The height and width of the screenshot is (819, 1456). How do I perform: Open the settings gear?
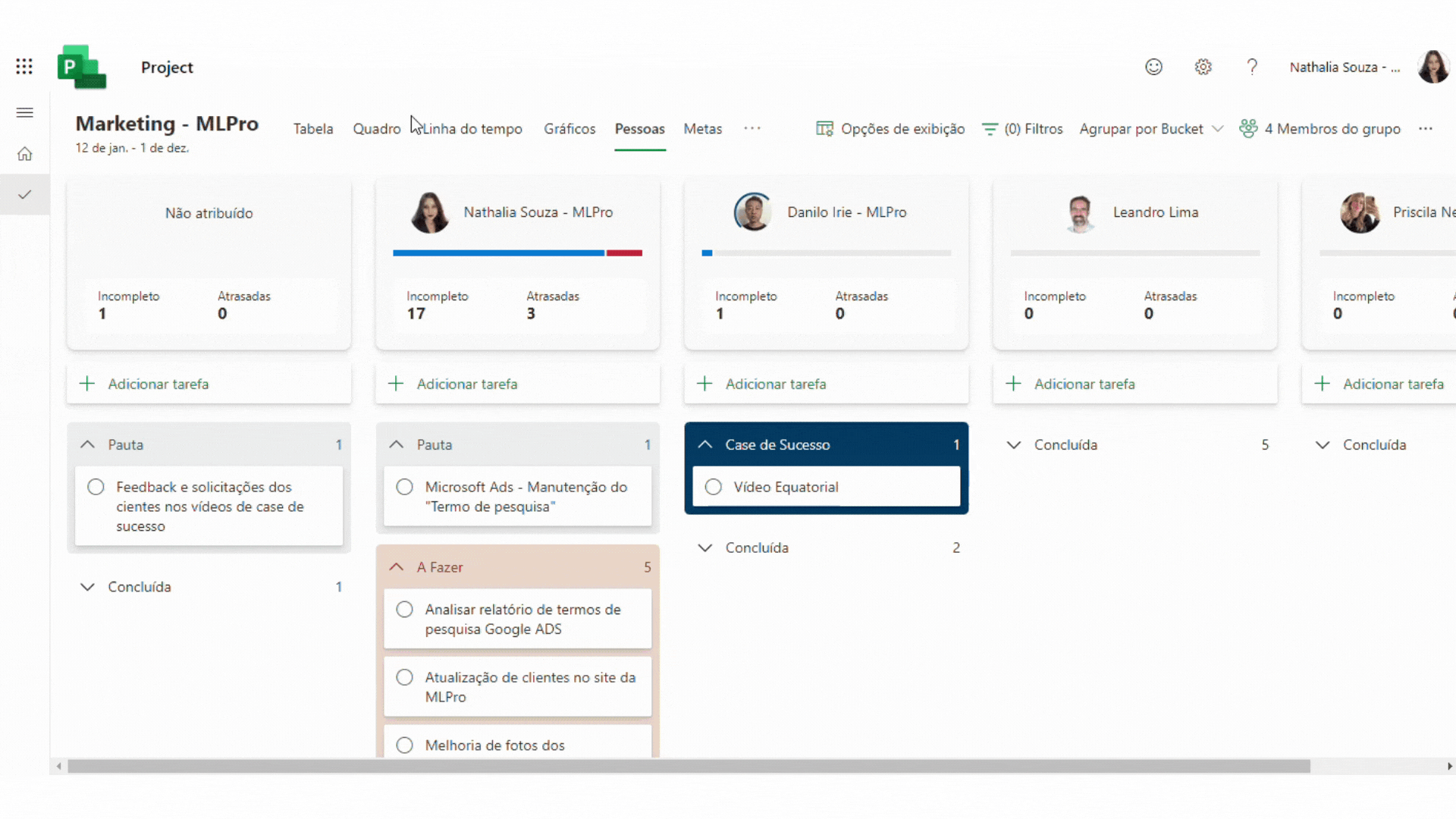click(x=1203, y=67)
